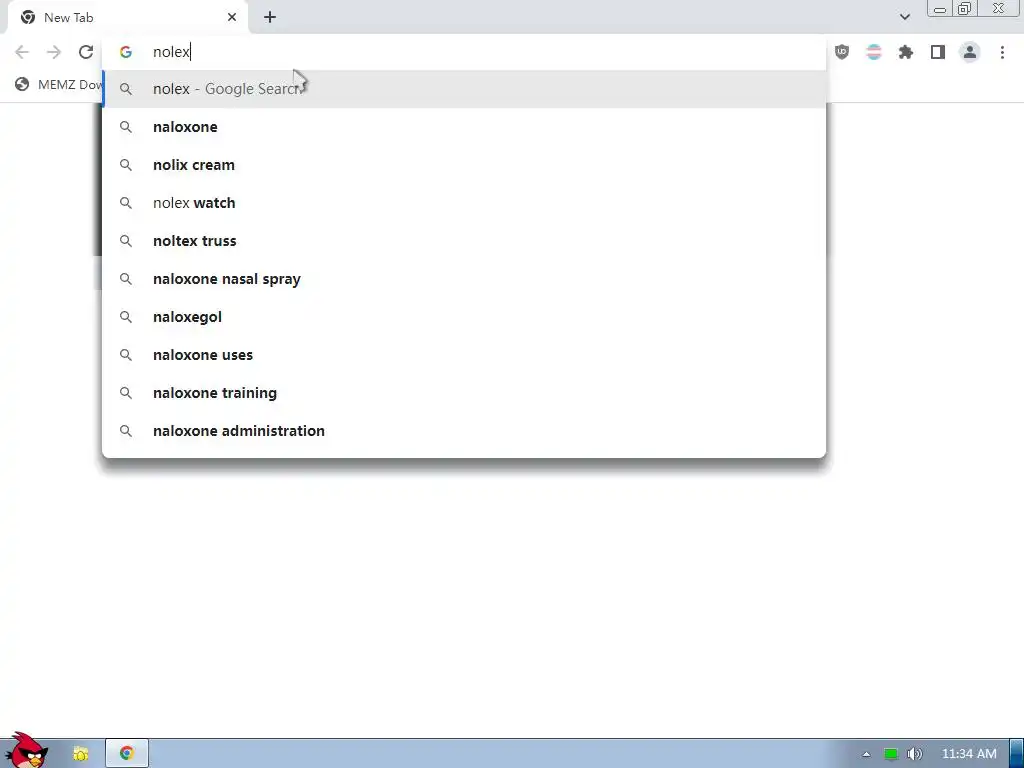Select the New Tab tab
This screenshot has width=1024, height=768.
(128, 18)
